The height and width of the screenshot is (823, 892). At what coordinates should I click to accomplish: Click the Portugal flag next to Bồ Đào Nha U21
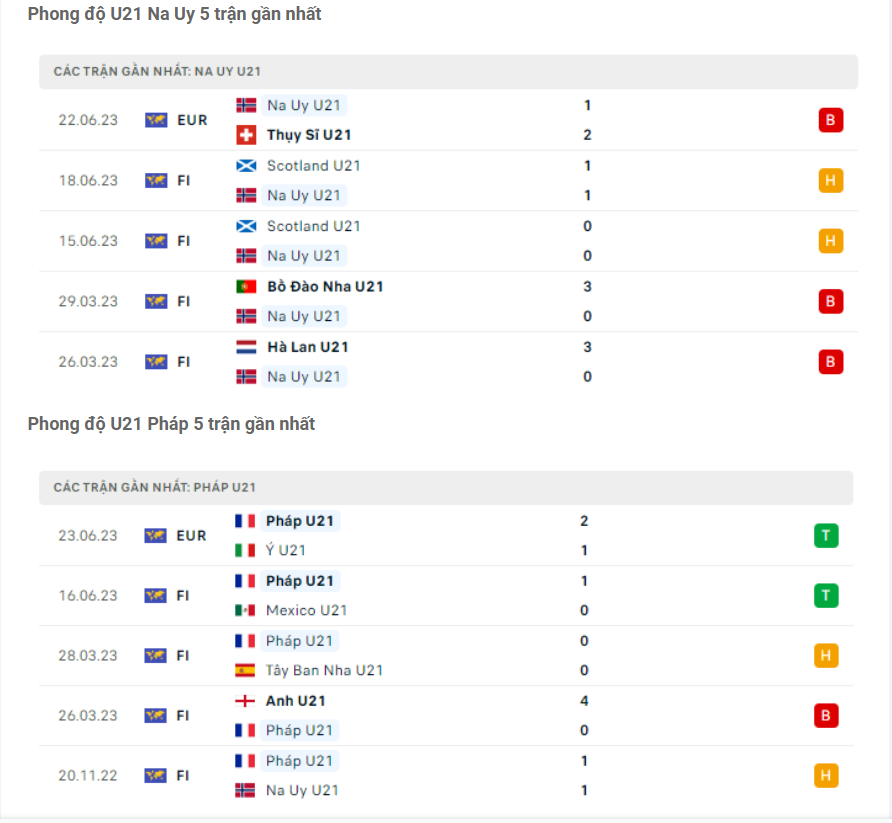coord(246,287)
